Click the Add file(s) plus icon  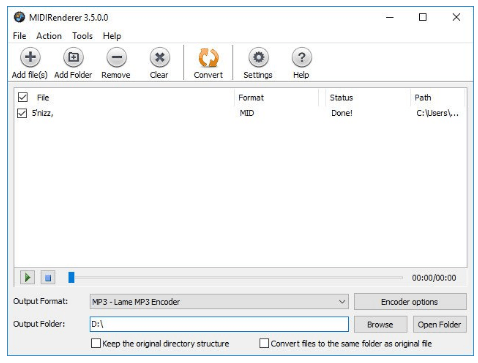click(x=30, y=57)
